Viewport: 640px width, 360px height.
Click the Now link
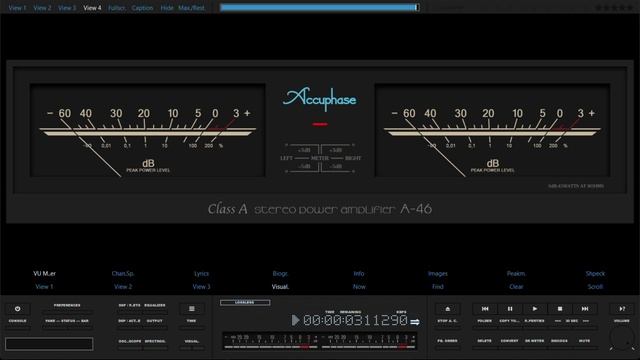359,287
